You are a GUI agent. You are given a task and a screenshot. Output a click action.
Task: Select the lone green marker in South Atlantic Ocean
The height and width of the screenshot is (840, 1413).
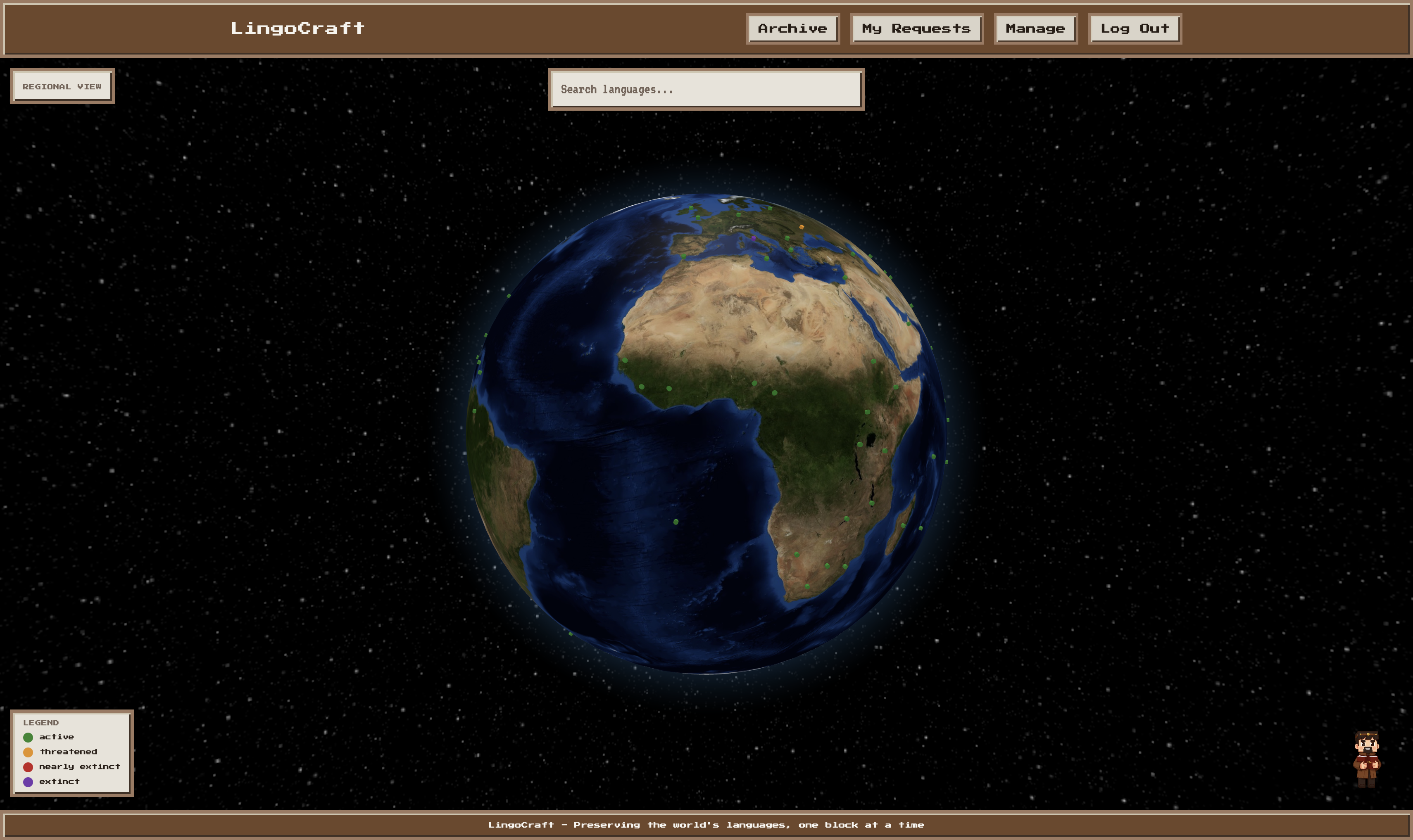click(x=676, y=522)
